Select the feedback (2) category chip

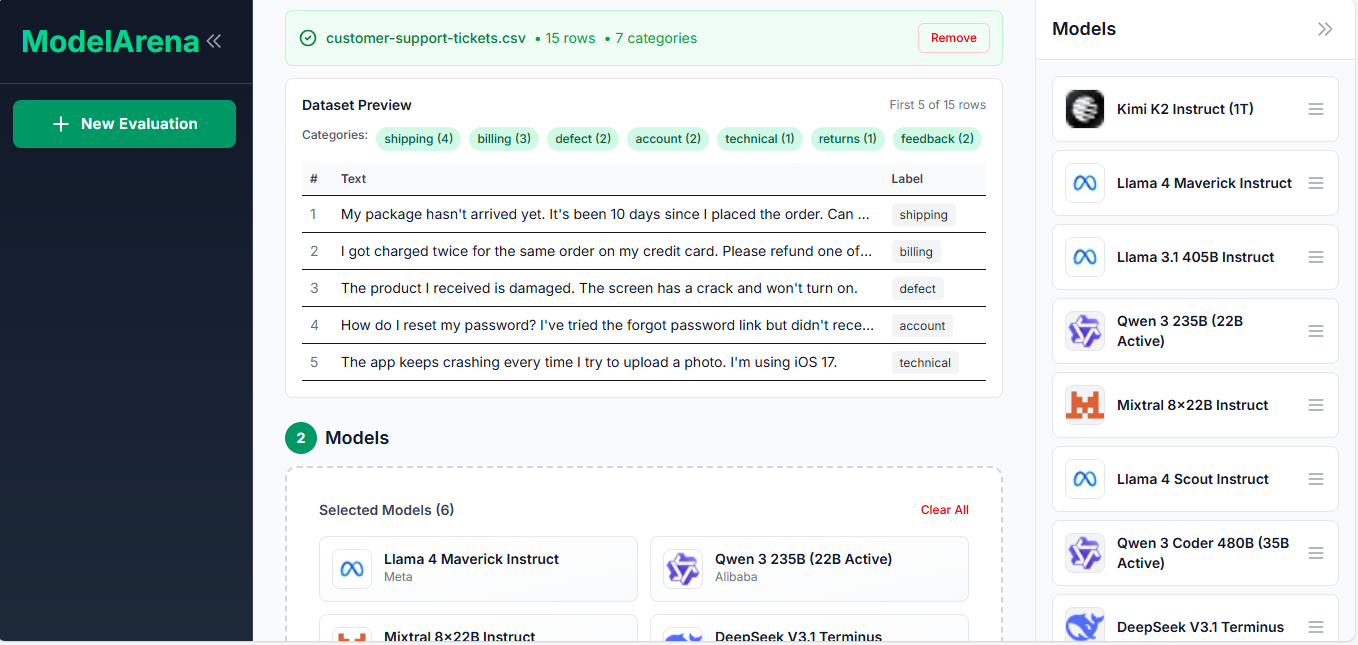[x=937, y=139]
